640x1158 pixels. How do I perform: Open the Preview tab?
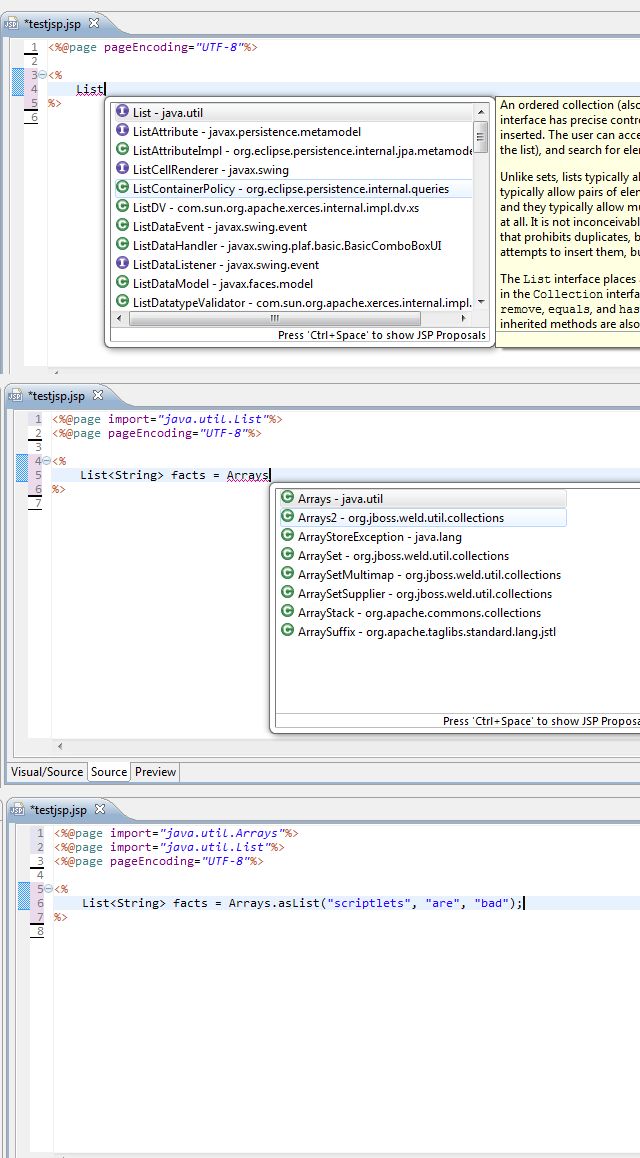(155, 772)
